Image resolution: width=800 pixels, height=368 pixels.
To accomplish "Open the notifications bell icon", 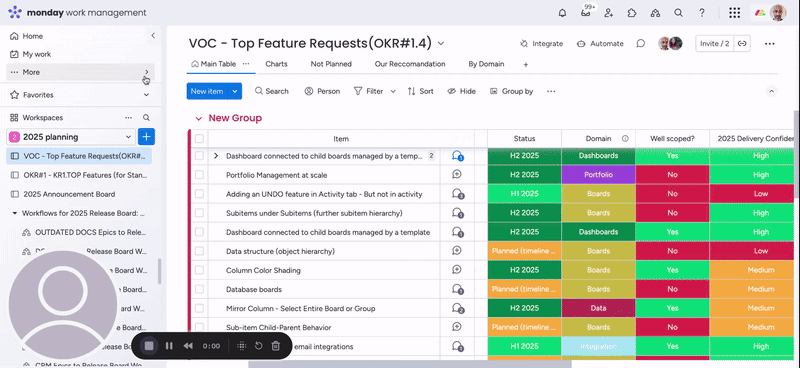I will 562,13.
